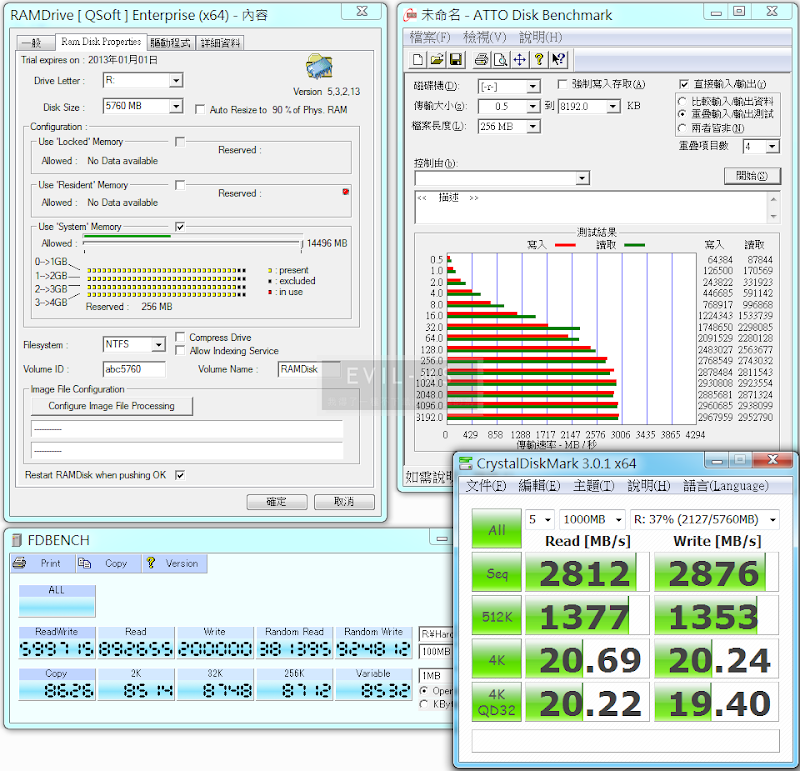Open the Filesystem NTFS dropdown
The image size is (800, 771).
[x=159, y=344]
